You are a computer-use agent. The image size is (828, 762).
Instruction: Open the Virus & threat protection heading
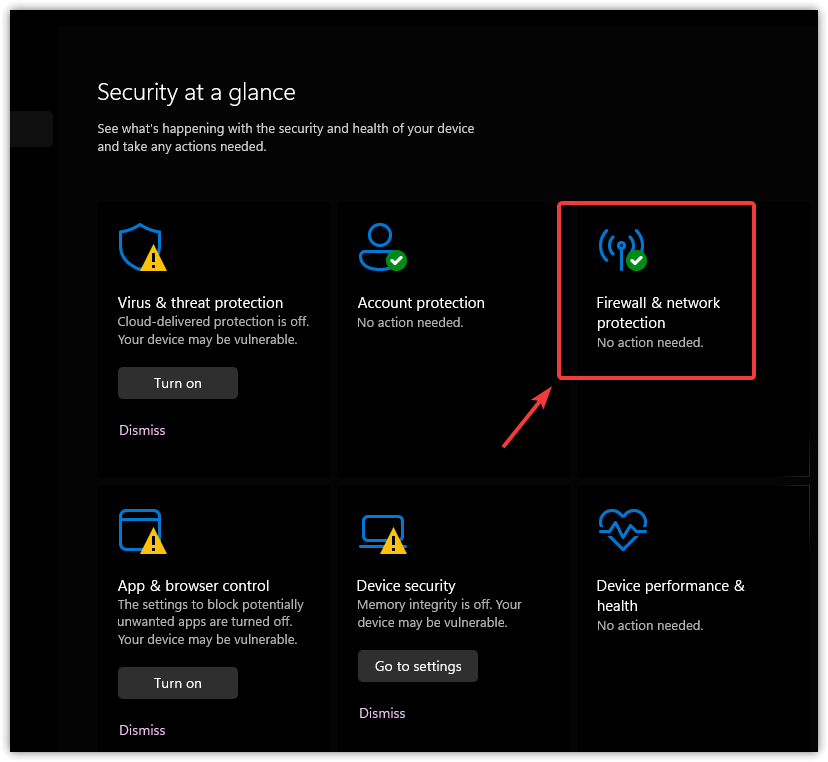coord(200,303)
